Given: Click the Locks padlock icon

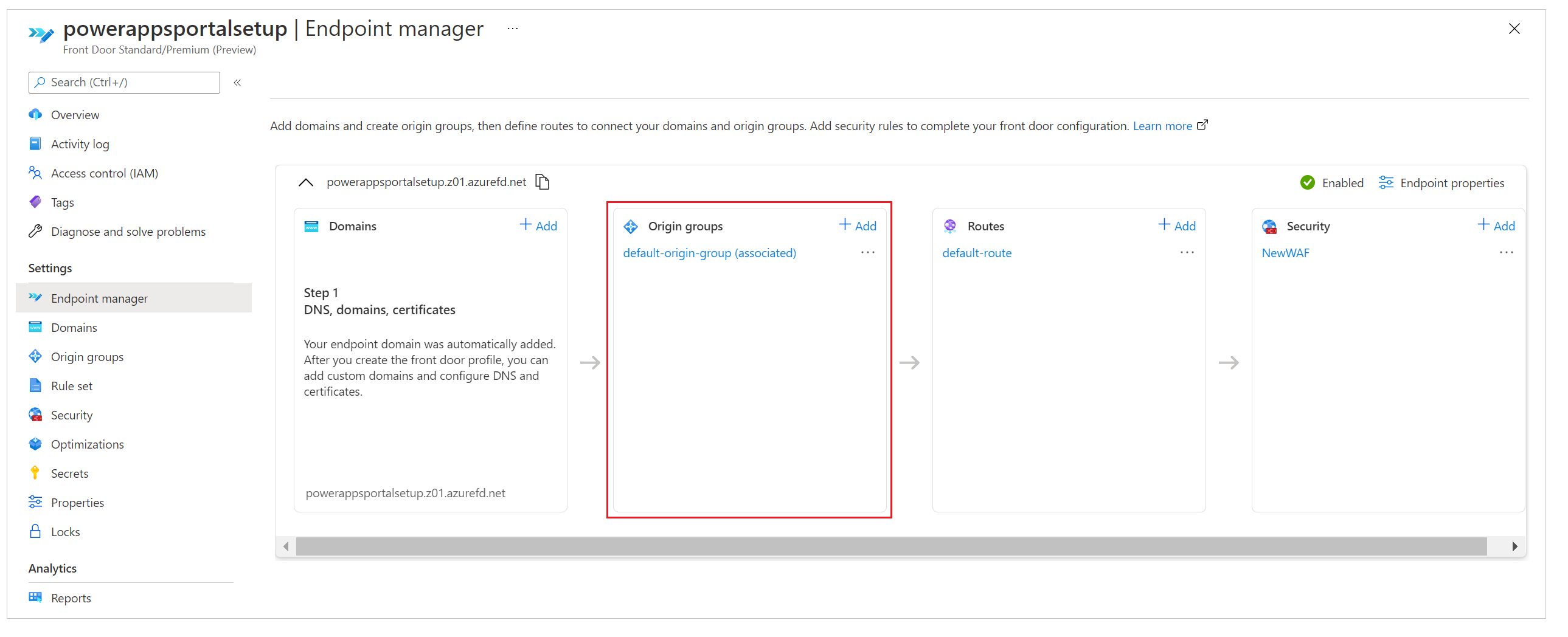Looking at the screenshot, I should (x=35, y=532).
